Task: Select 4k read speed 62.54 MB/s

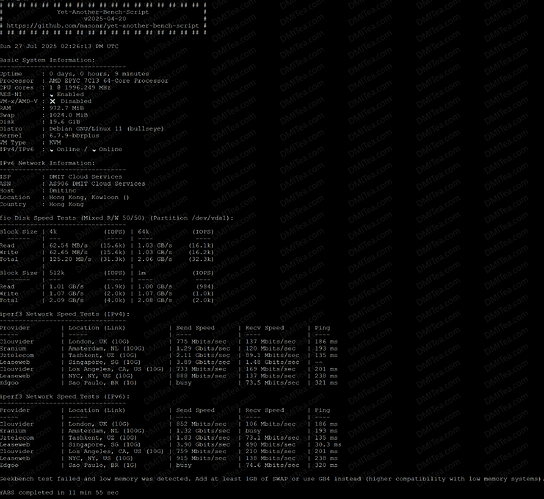Action: 68,245
